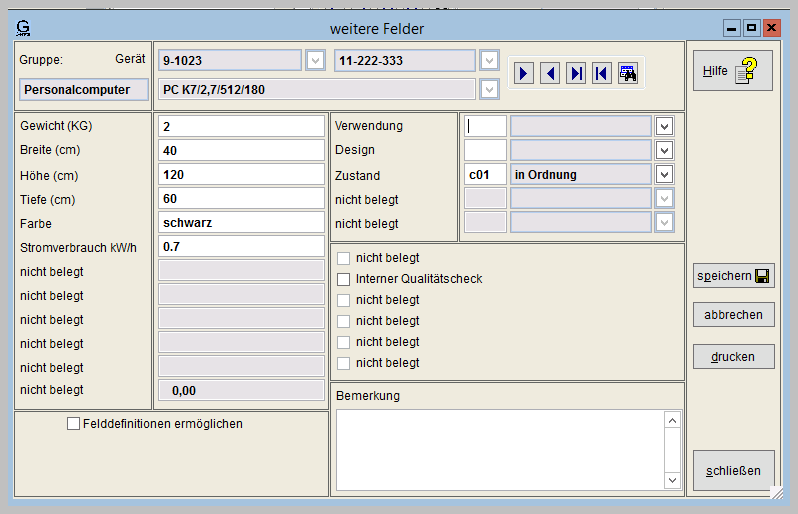
Task: Tick the Felddefinitionen ermöglichen checkbox
Action: pos(73,424)
